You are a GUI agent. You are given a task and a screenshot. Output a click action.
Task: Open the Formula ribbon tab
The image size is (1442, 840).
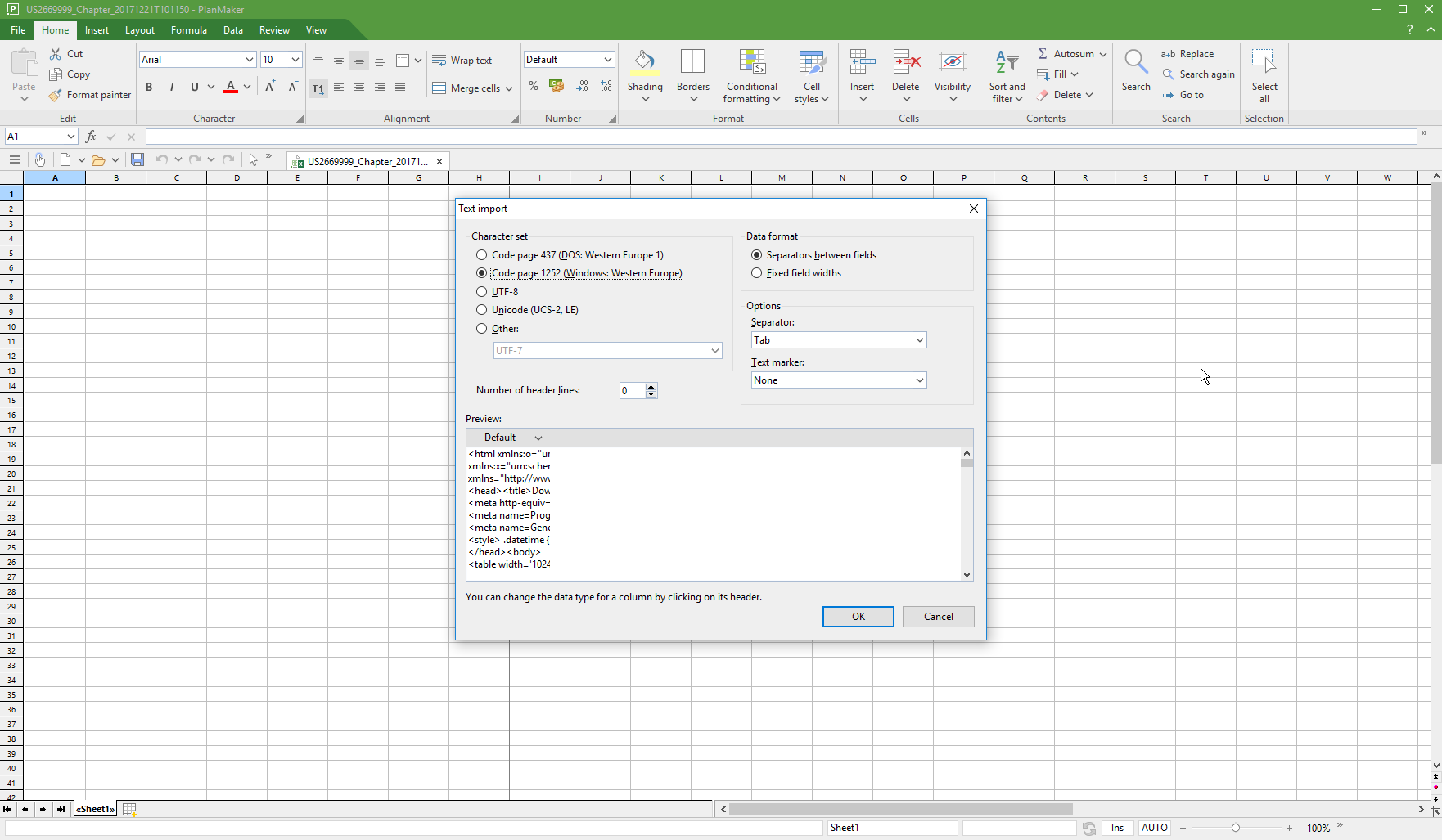click(188, 30)
